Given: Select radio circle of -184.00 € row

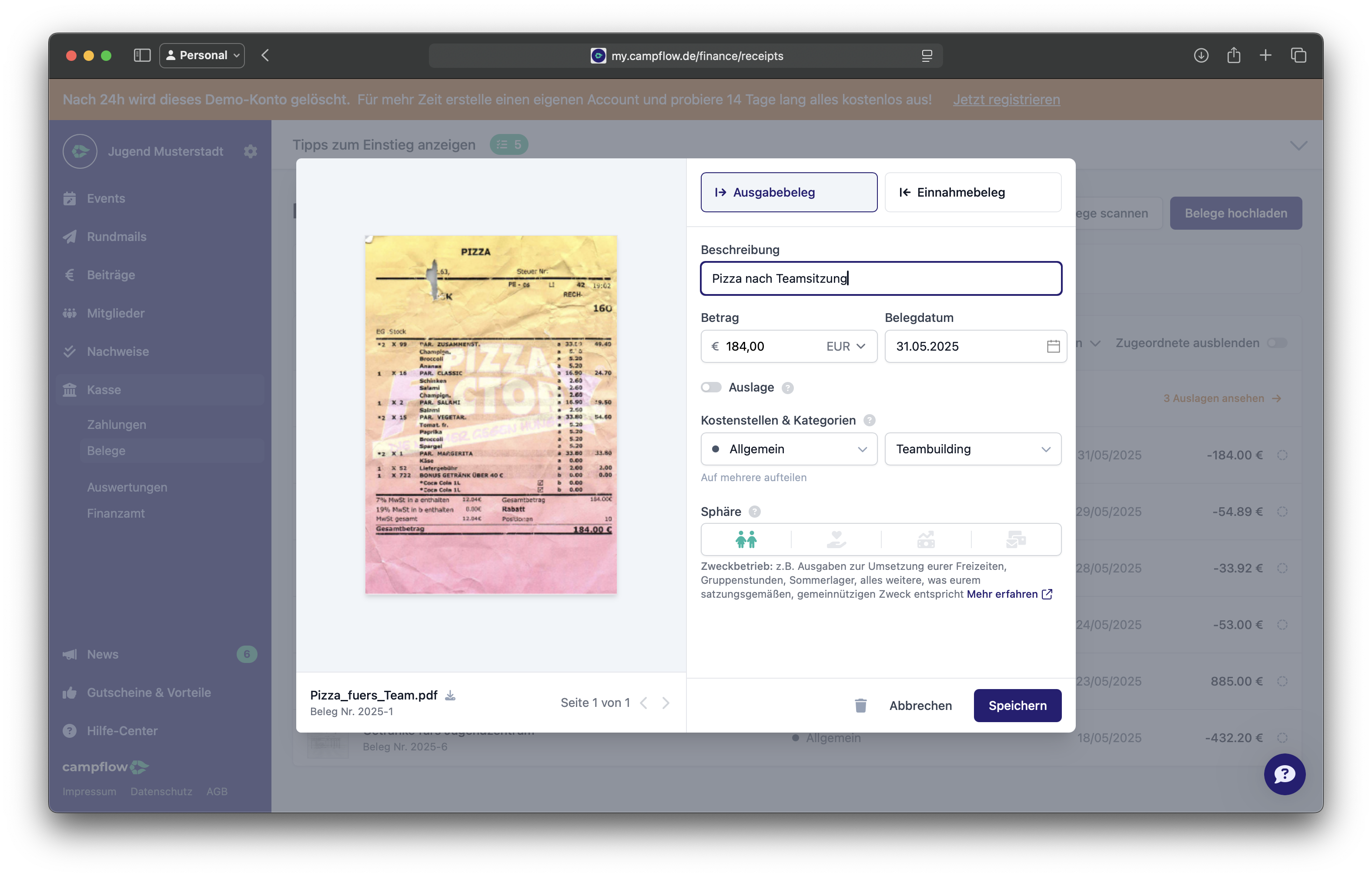Looking at the screenshot, I should tap(1282, 455).
